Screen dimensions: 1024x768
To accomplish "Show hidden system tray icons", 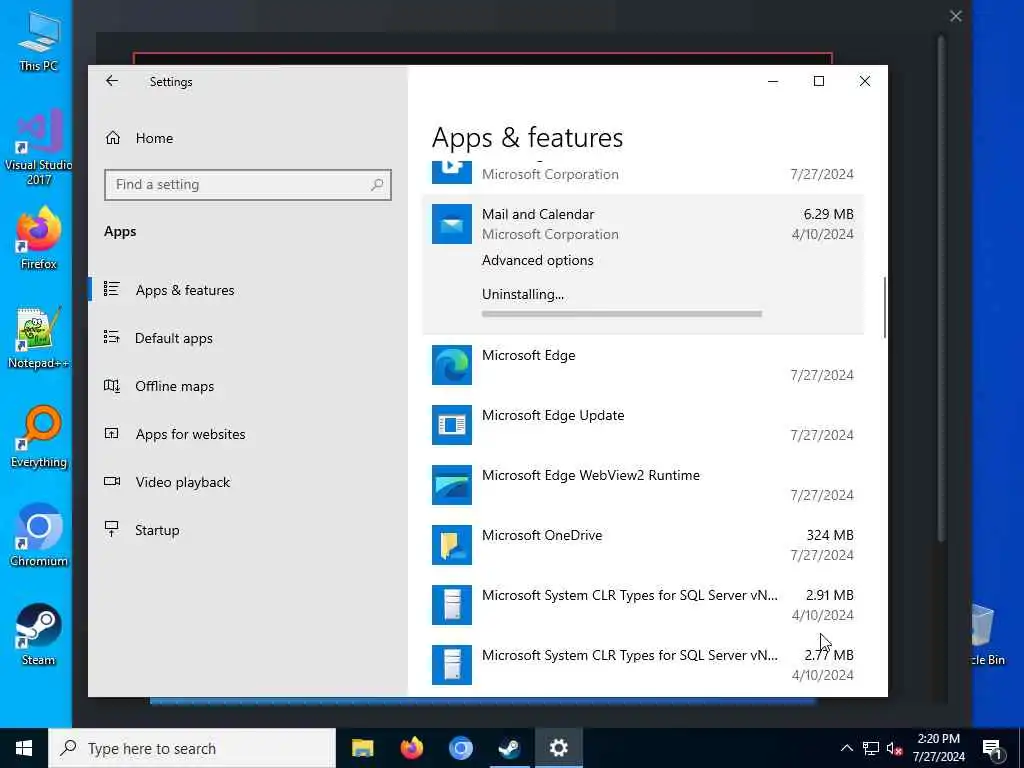I will tap(846, 748).
